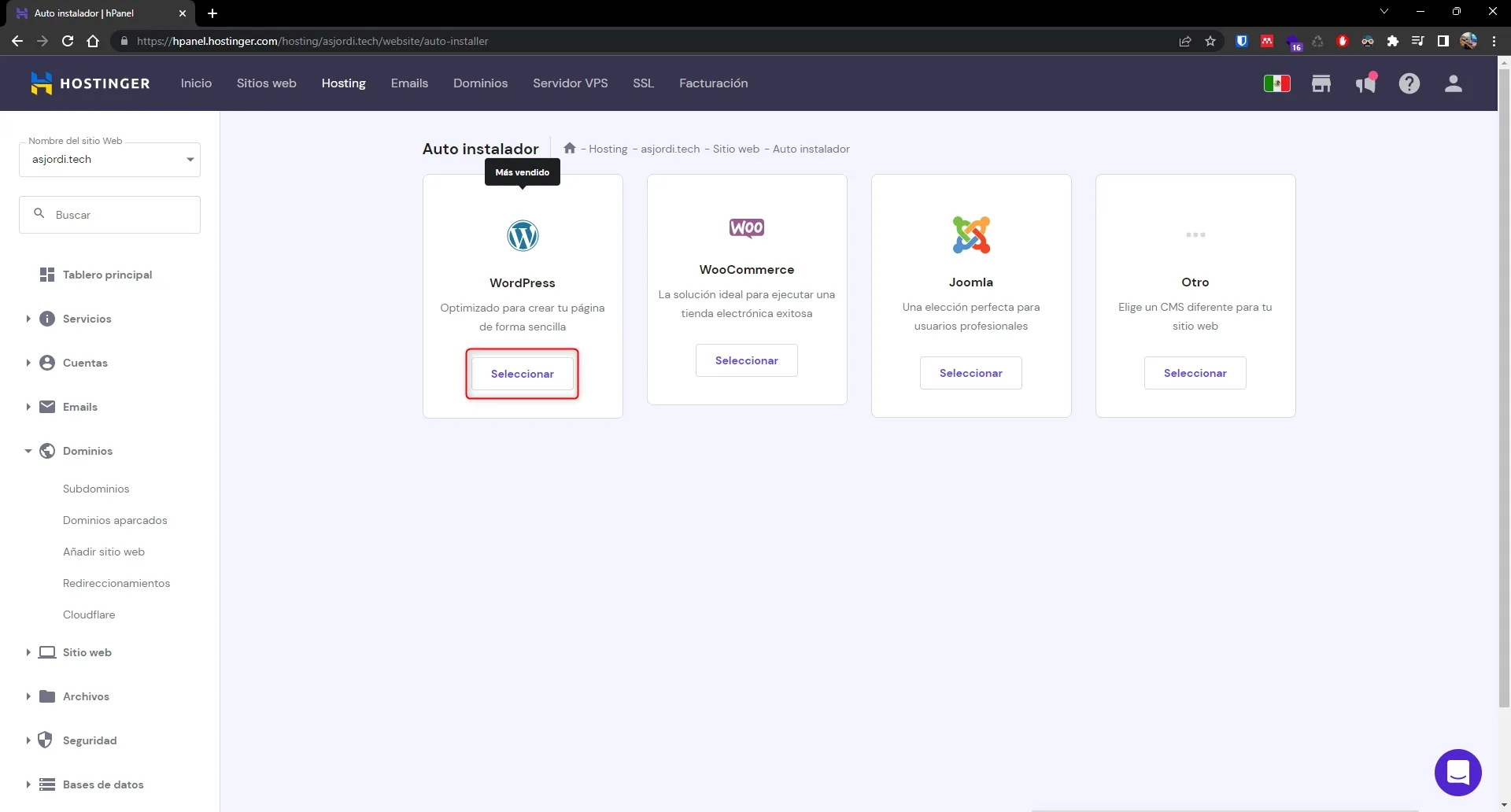Expand the Emails sidebar section

(x=28, y=407)
